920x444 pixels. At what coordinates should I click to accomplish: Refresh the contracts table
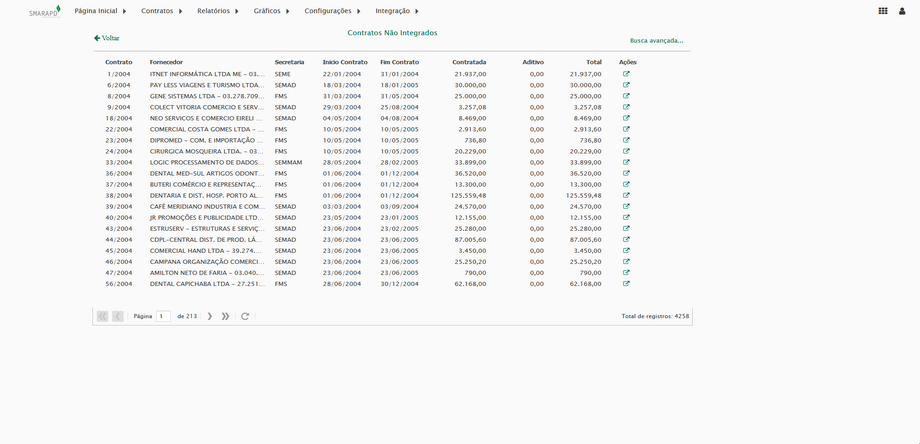pos(245,316)
